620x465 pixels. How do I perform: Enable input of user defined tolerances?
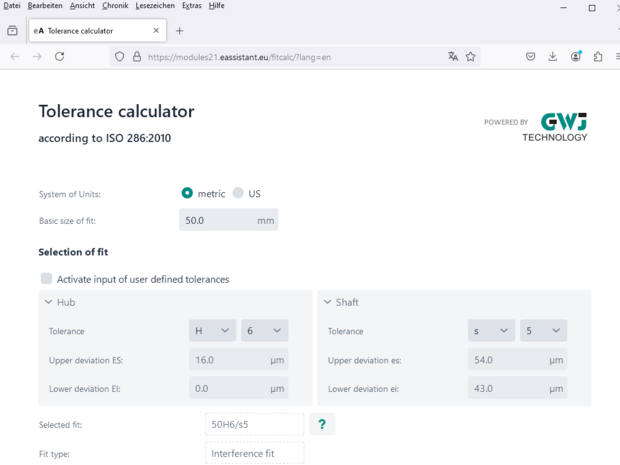point(46,279)
